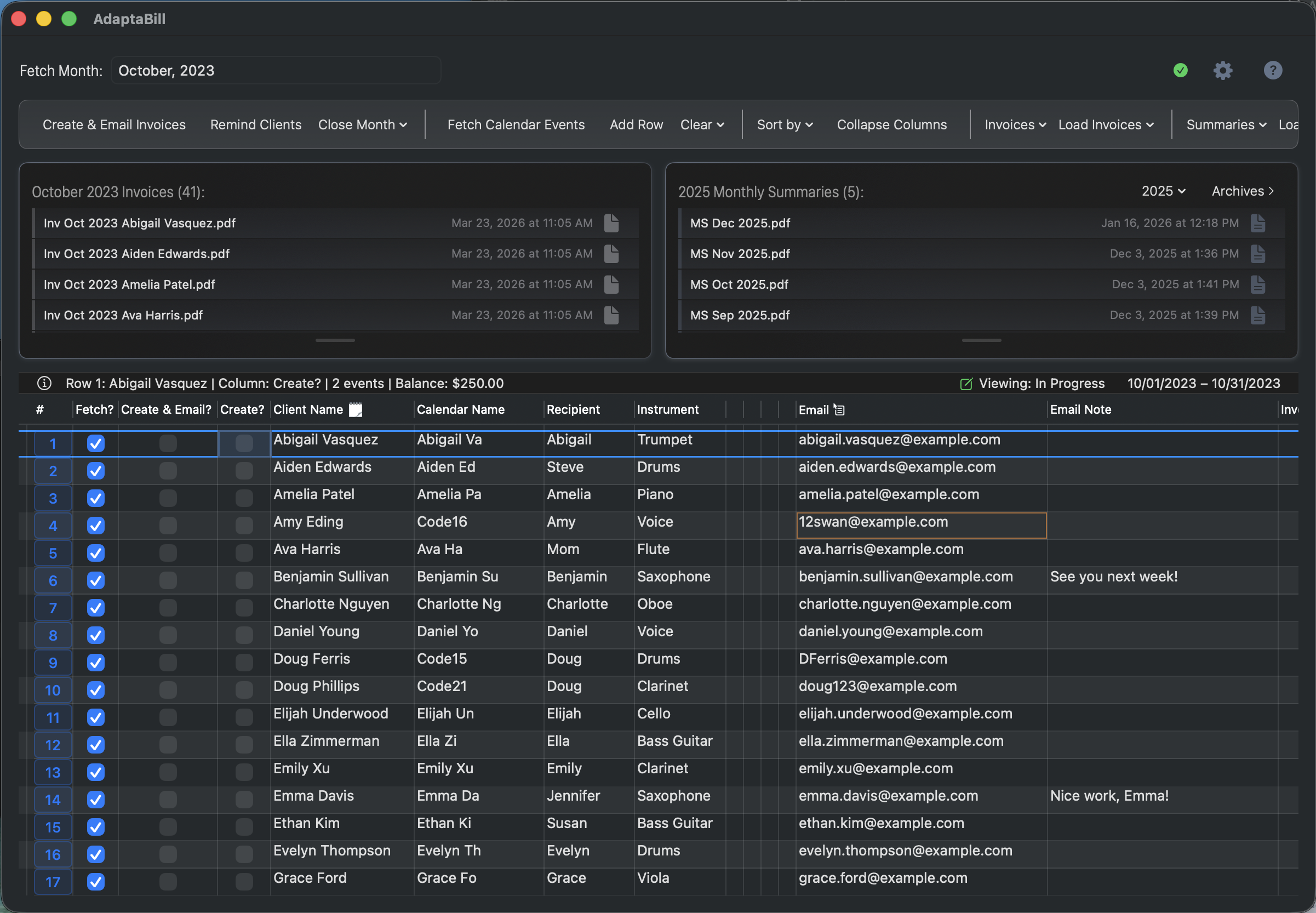Expand the Summaries dropdown
Screen dimensions: 1316x913
1226,125
